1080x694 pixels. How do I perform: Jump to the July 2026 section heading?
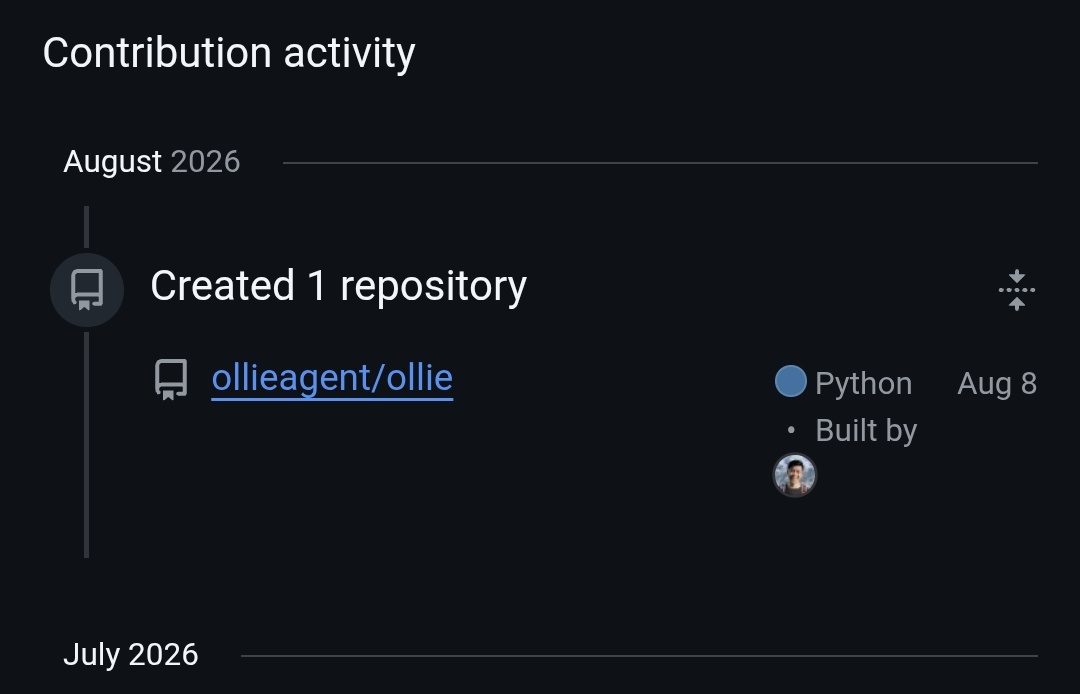(x=131, y=655)
